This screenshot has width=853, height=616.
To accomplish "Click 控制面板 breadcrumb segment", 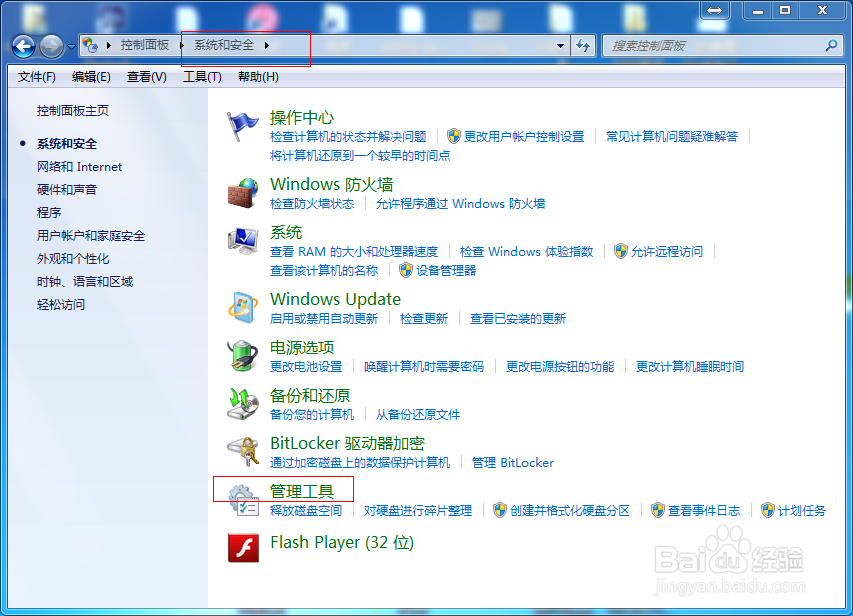I will (x=145, y=45).
